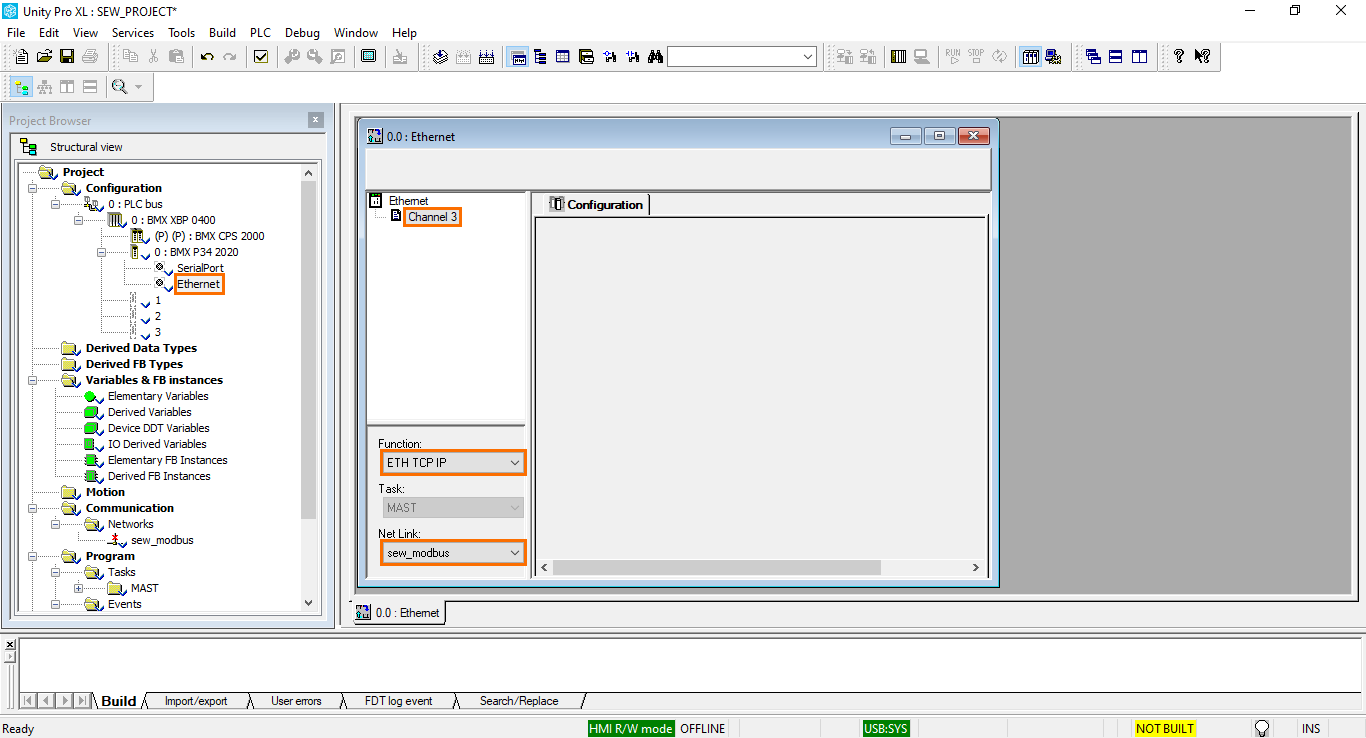Select sew_modbus under Networks
This screenshot has width=1366, height=738.
(x=162, y=540)
